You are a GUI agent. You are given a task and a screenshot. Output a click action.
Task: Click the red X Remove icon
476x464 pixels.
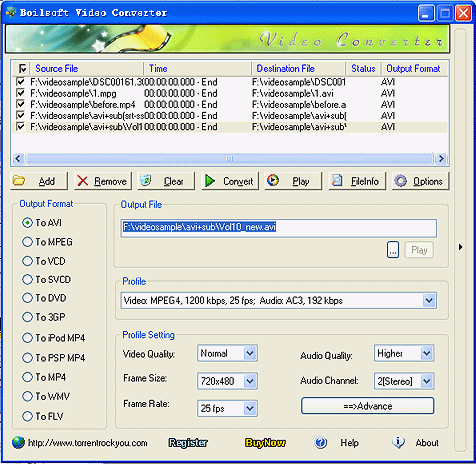click(x=82, y=181)
